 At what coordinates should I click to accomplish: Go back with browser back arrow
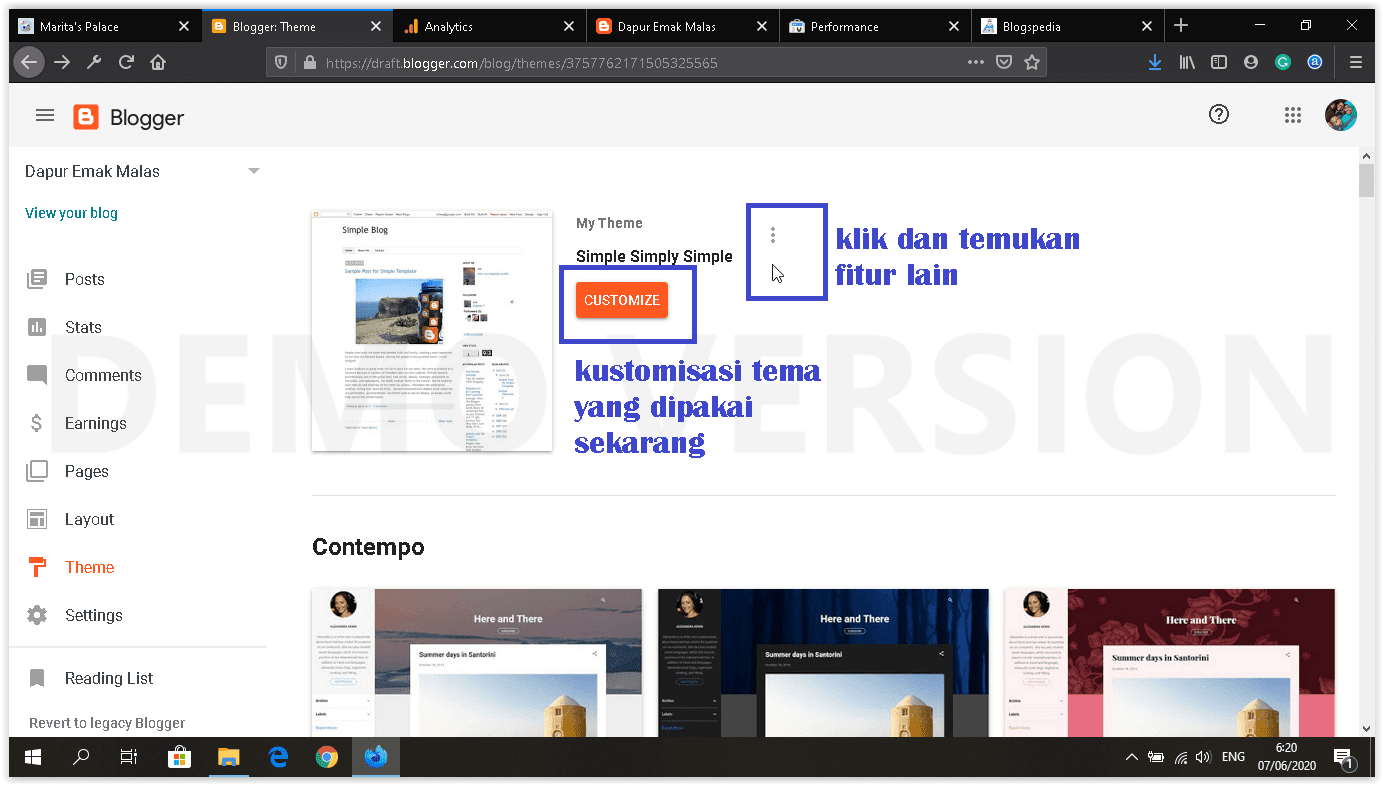point(28,62)
